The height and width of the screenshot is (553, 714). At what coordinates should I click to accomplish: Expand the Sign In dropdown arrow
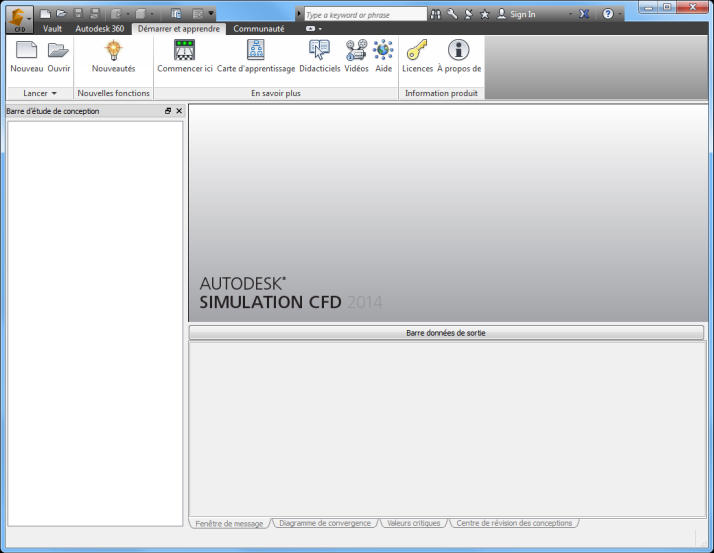[570, 15]
